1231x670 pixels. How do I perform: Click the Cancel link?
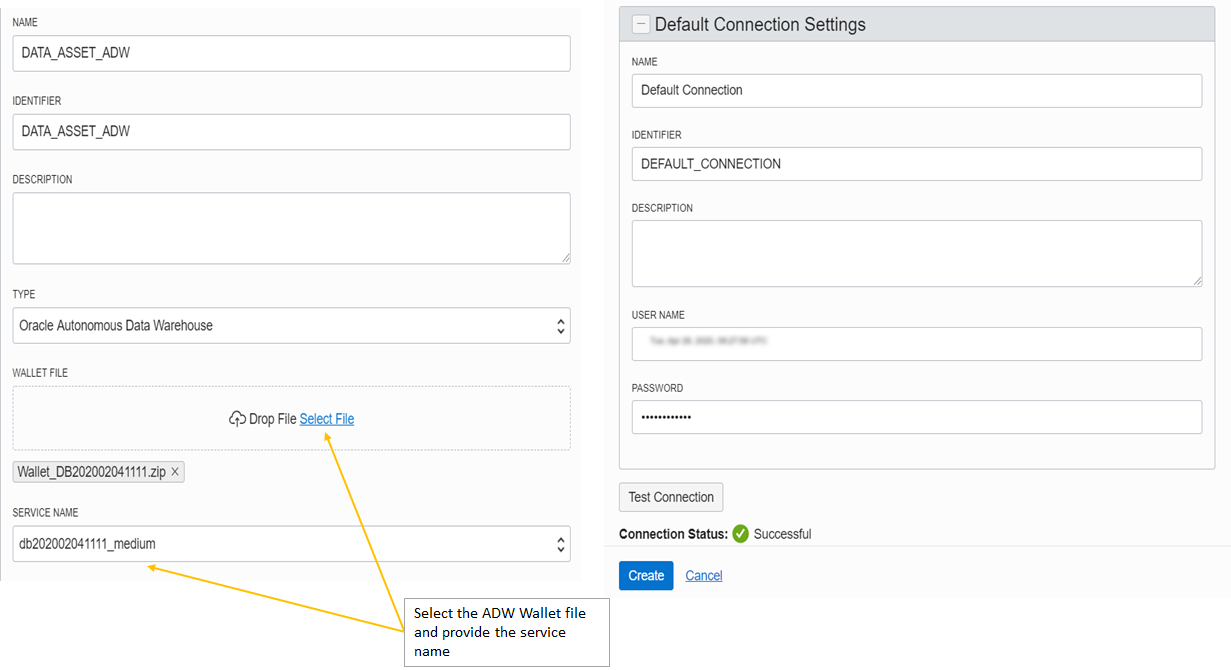(704, 575)
